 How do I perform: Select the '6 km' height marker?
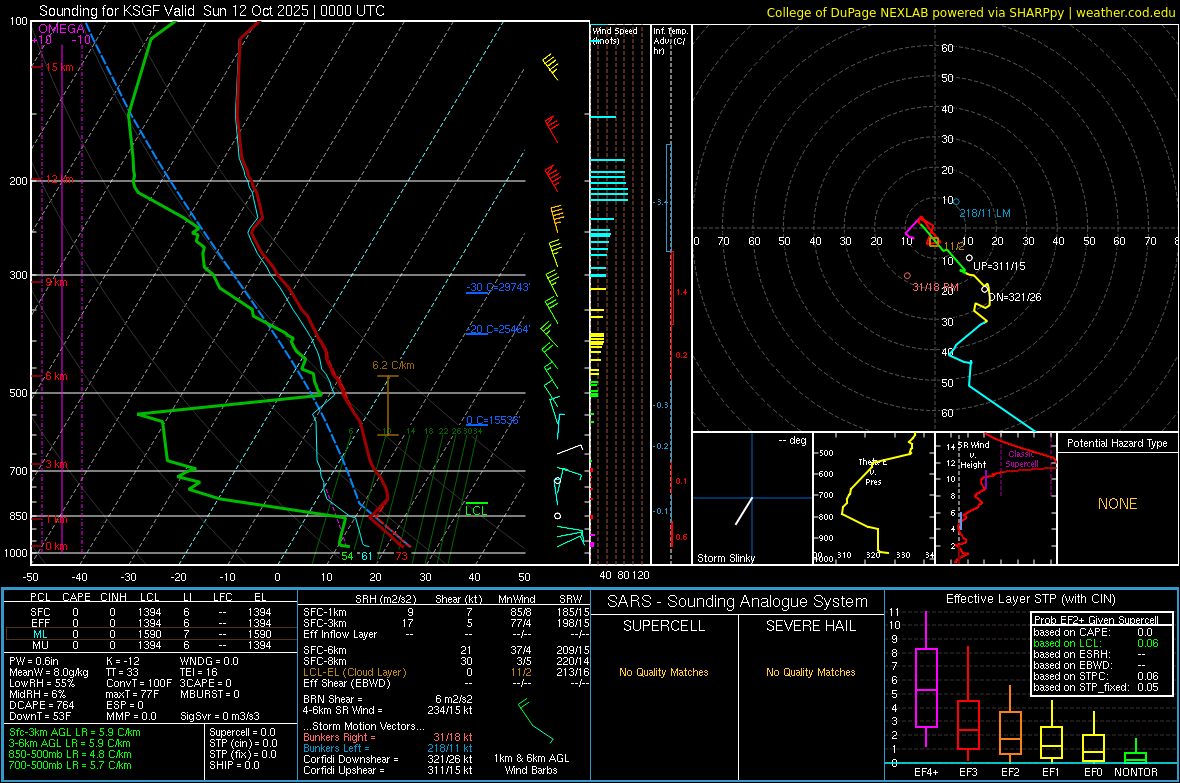[56, 376]
